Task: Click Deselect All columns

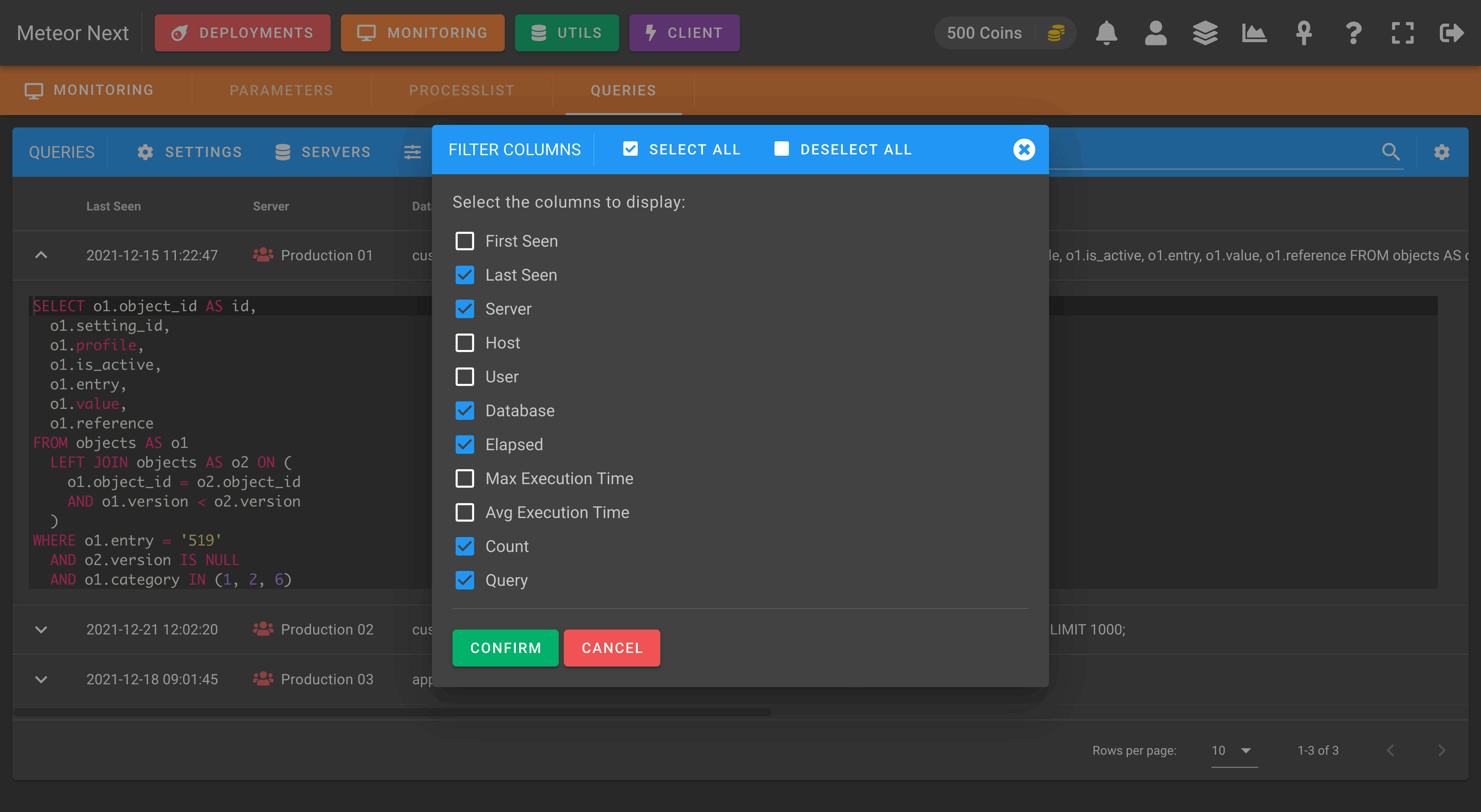Action: click(x=843, y=149)
